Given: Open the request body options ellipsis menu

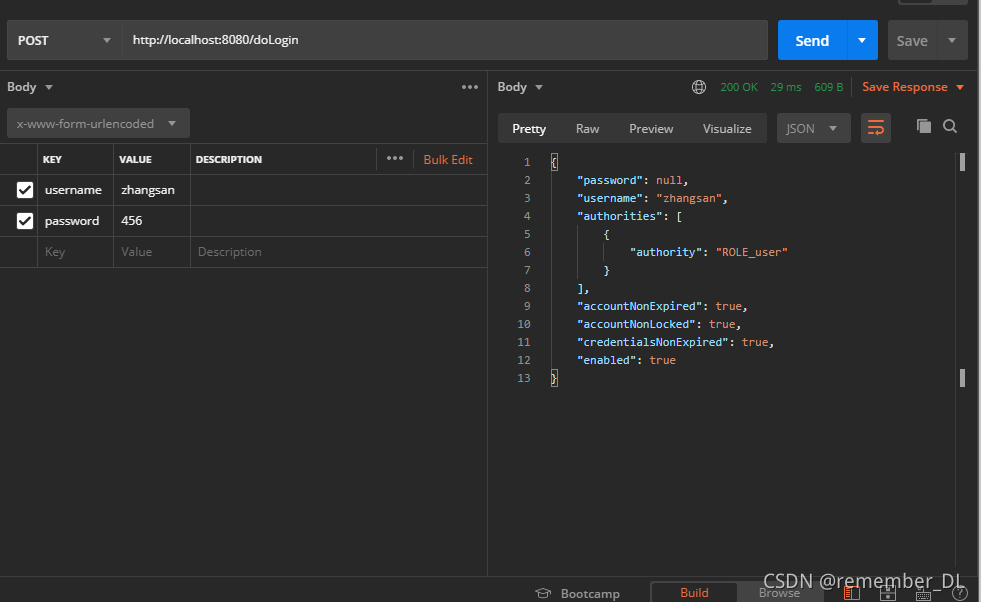Looking at the screenshot, I should [470, 87].
